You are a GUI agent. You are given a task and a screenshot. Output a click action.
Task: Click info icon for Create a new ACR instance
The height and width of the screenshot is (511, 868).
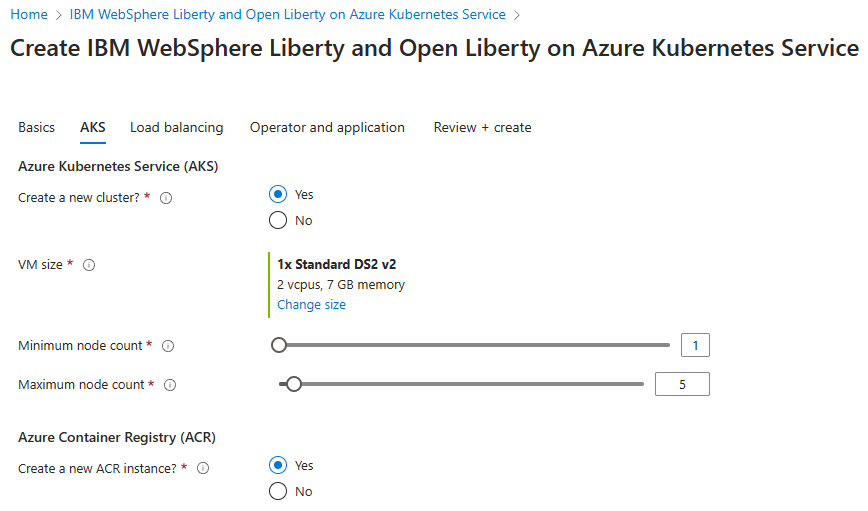tap(203, 468)
